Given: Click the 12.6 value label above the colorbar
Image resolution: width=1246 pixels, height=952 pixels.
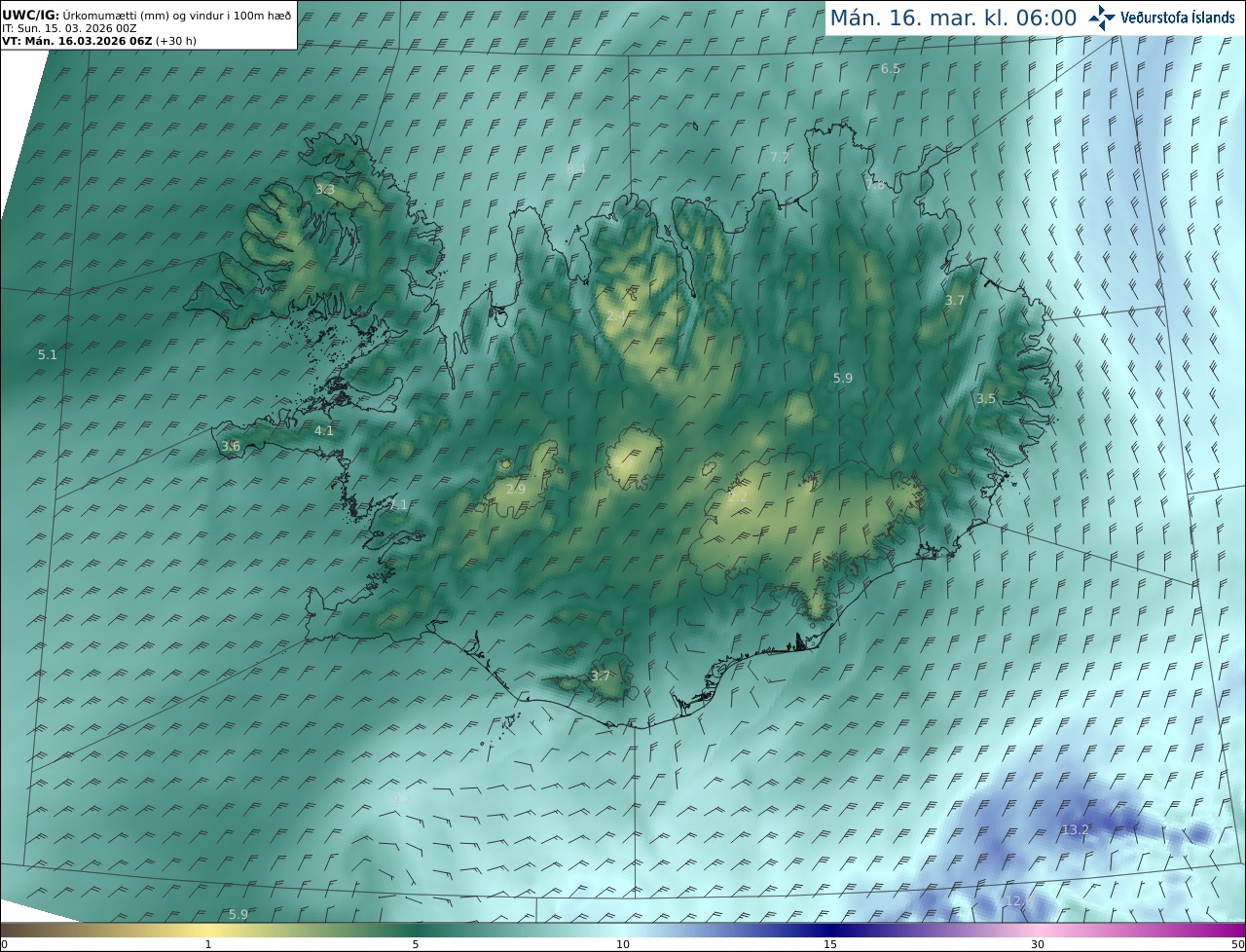Looking at the screenshot, I should tap(1017, 901).
